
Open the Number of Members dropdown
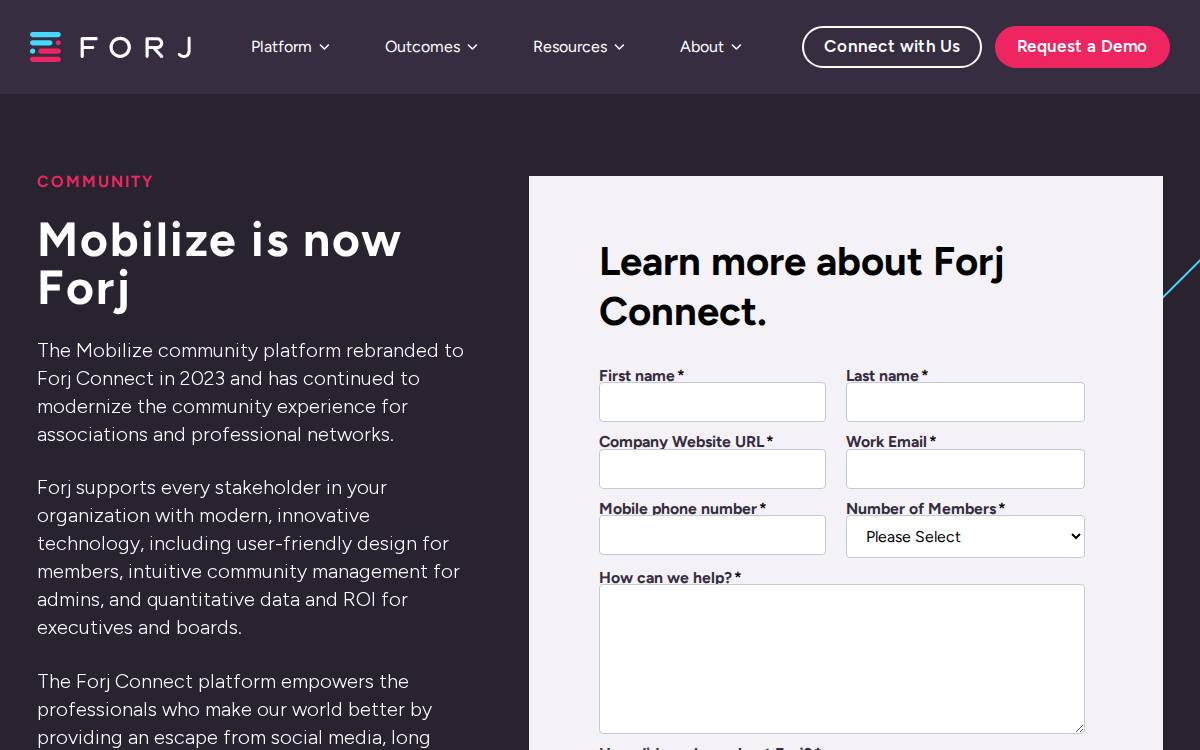click(x=965, y=537)
